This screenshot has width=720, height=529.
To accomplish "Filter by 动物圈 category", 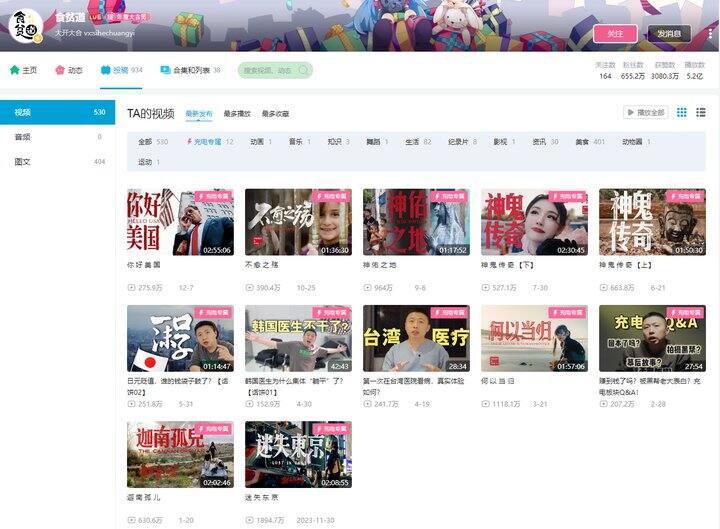I will point(636,142).
